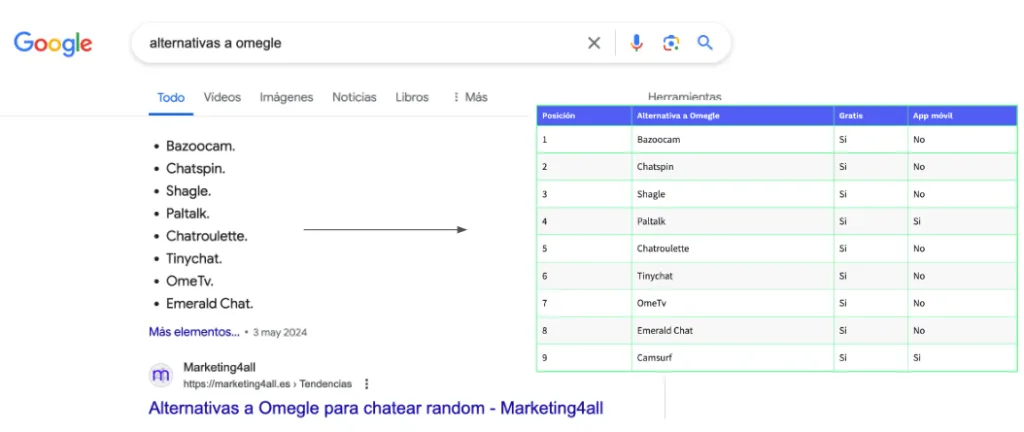Open 'Alternativas a Omegle para chatear random' result
The width and height of the screenshot is (1024, 432).
pos(376,409)
